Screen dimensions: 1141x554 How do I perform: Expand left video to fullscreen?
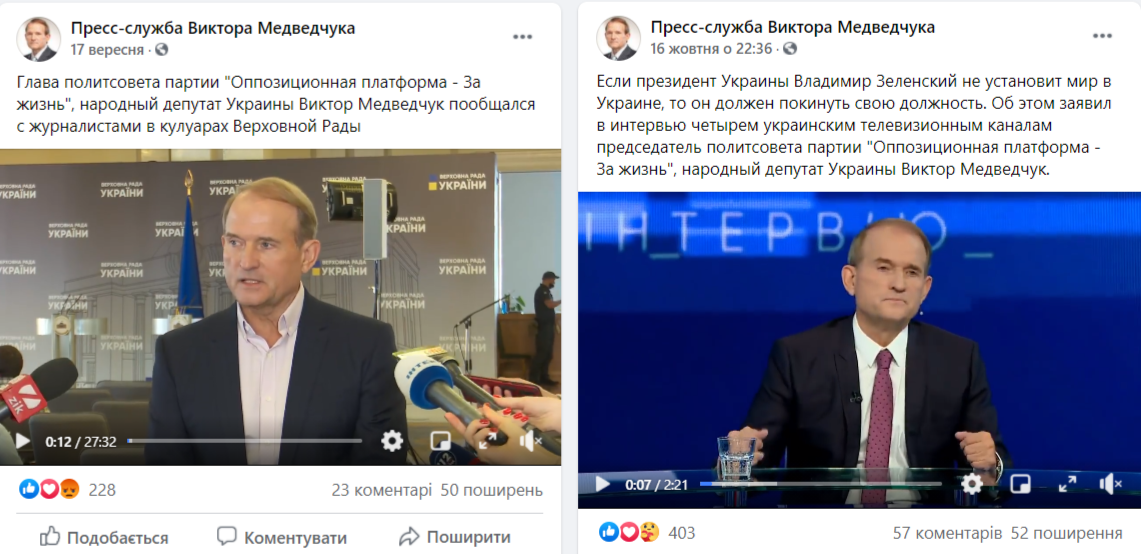coord(488,440)
